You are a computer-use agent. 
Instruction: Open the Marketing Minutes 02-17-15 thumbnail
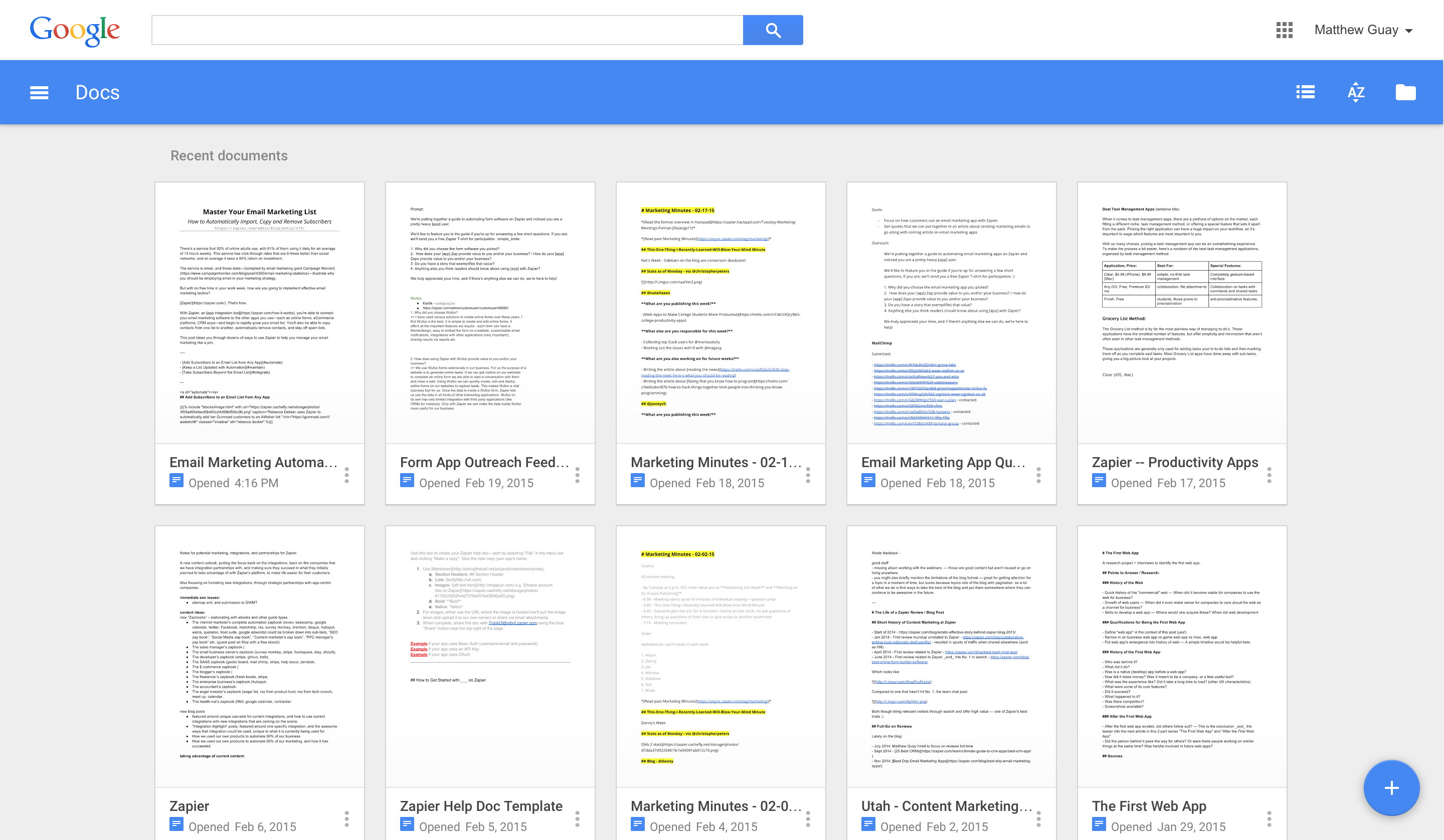pyautogui.click(x=721, y=313)
